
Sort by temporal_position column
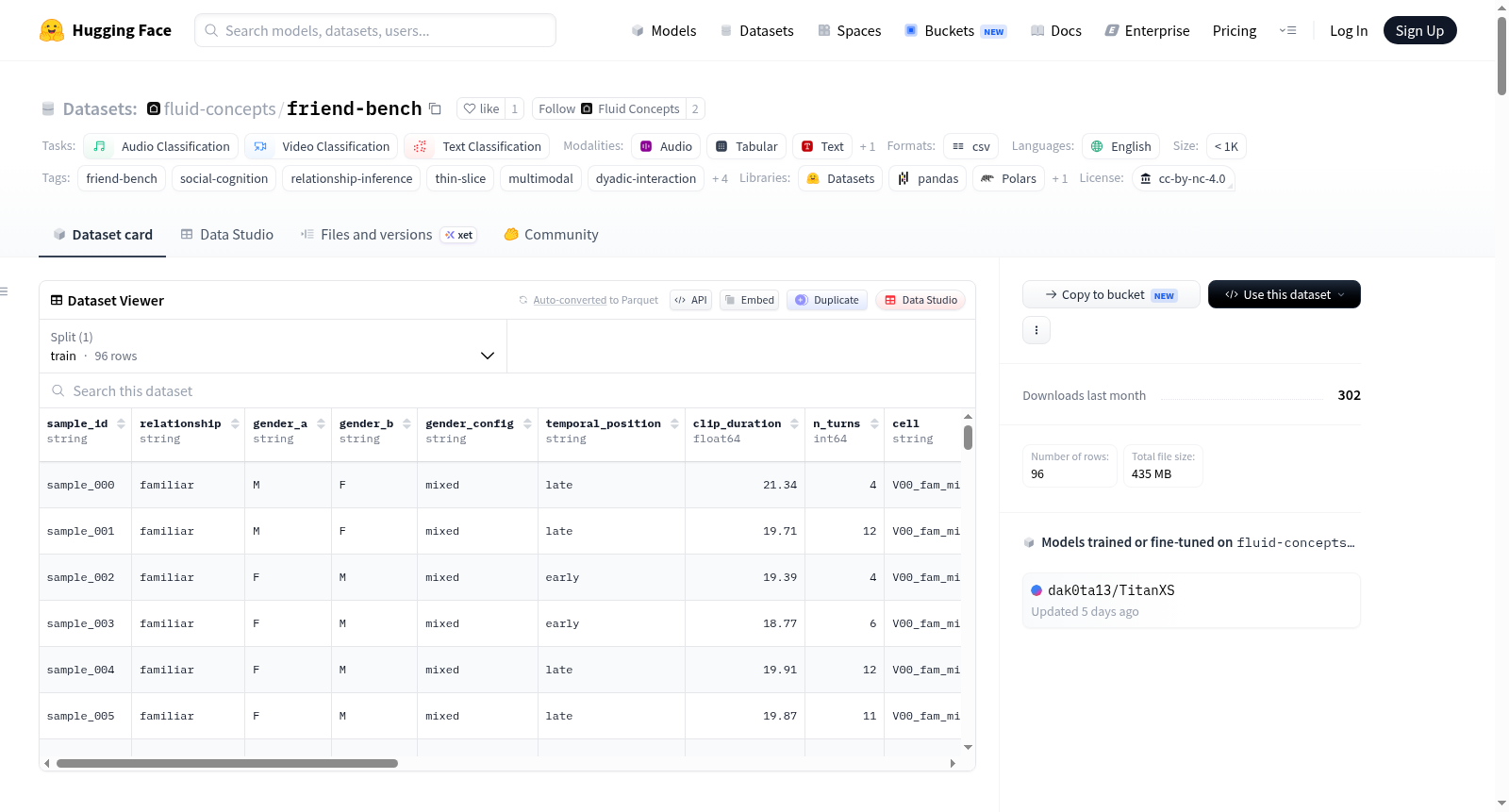click(674, 423)
